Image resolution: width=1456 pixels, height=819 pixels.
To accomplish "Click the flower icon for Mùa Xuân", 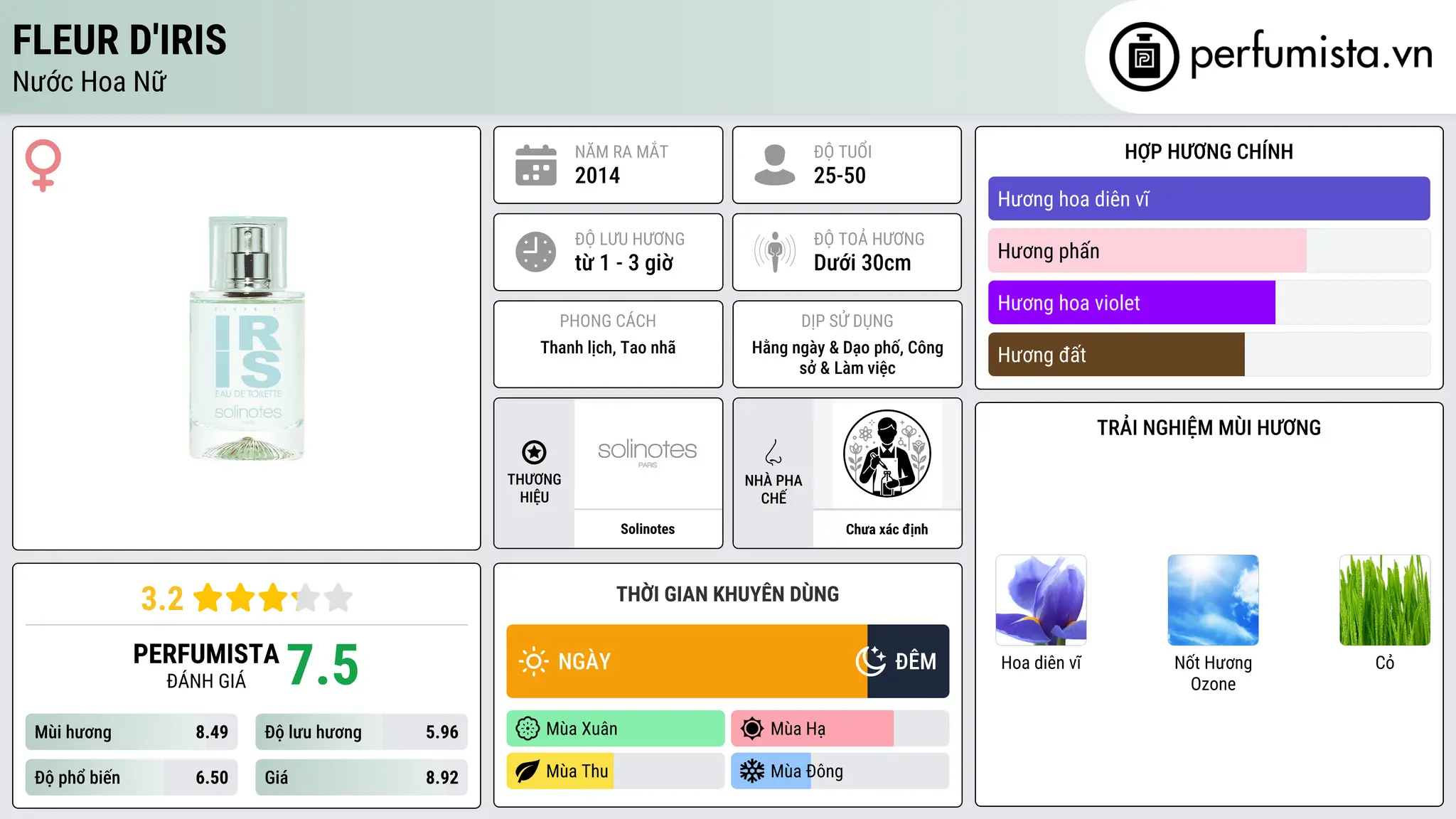I will pyautogui.click(x=528, y=729).
